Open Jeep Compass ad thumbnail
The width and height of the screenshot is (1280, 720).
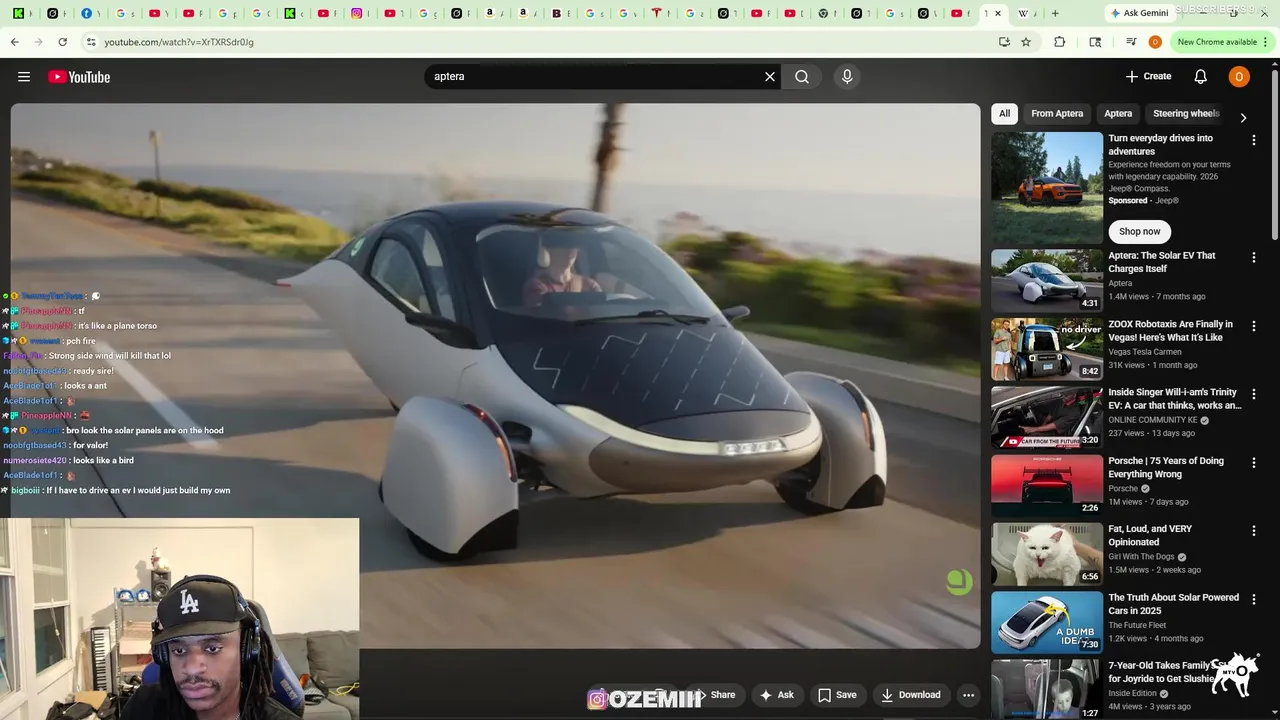click(1047, 187)
